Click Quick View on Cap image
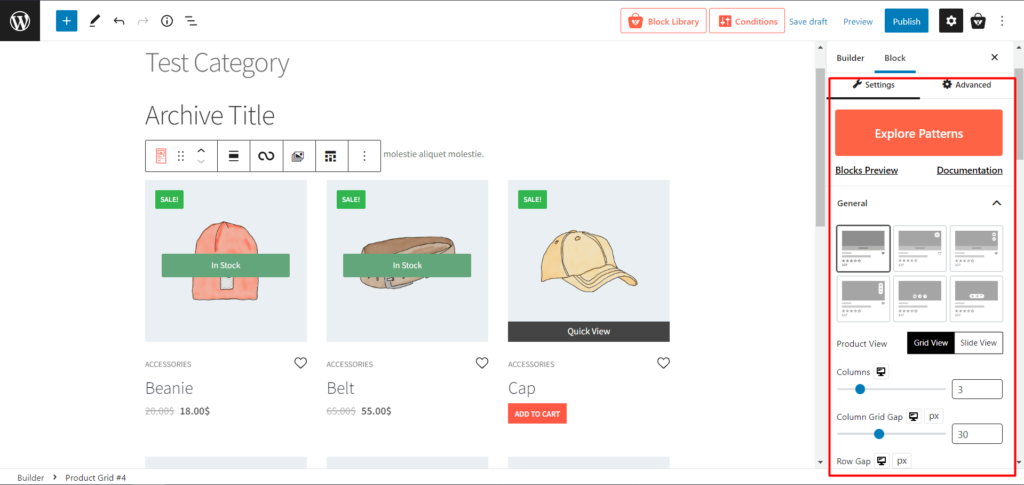Image resolution: width=1024 pixels, height=485 pixels. click(588, 332)
